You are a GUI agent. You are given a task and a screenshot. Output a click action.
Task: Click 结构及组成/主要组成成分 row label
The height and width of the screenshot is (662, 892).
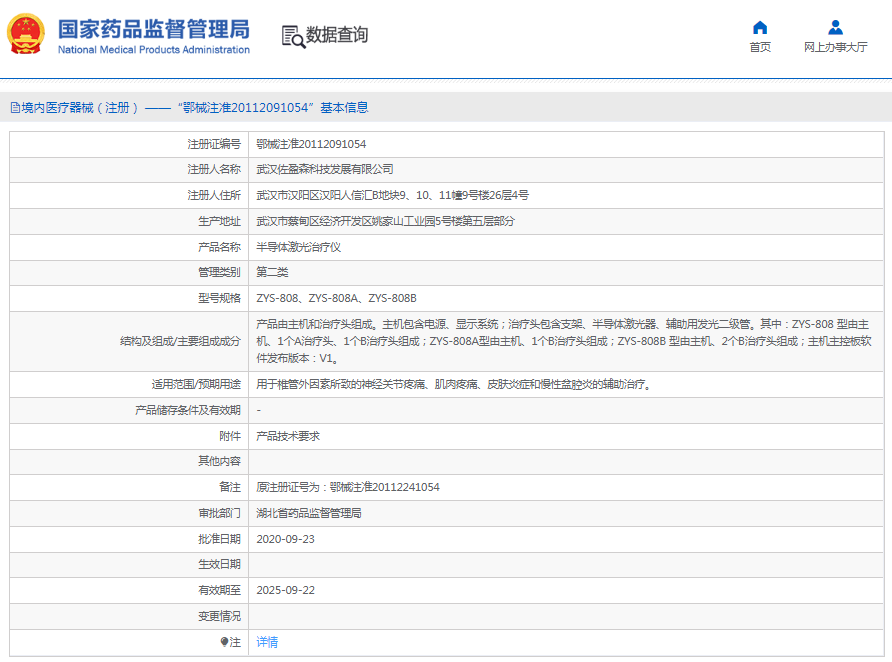point(180,341)
